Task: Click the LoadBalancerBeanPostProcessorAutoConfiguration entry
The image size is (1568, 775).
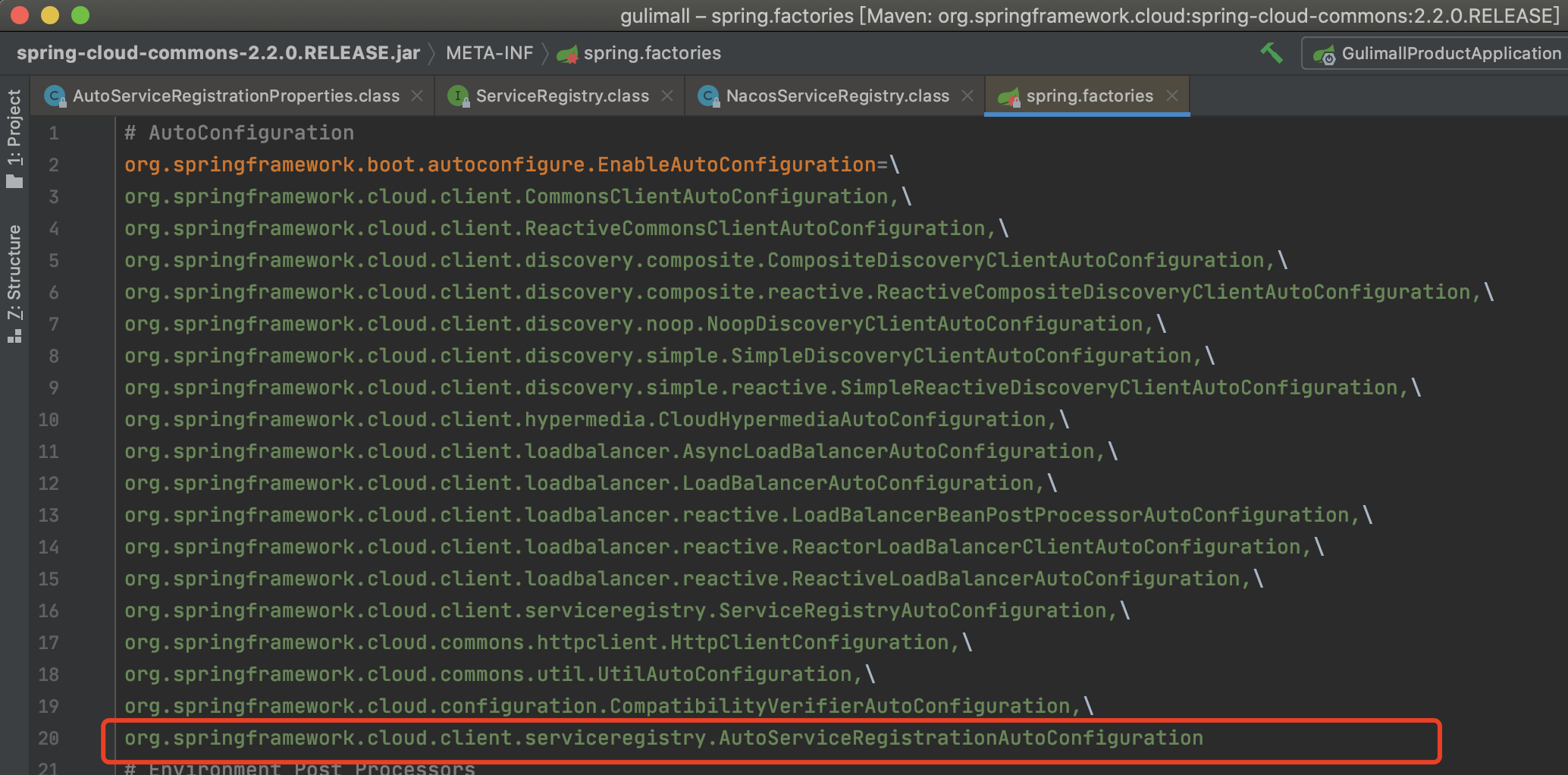Action: click(x=737, y=515)
